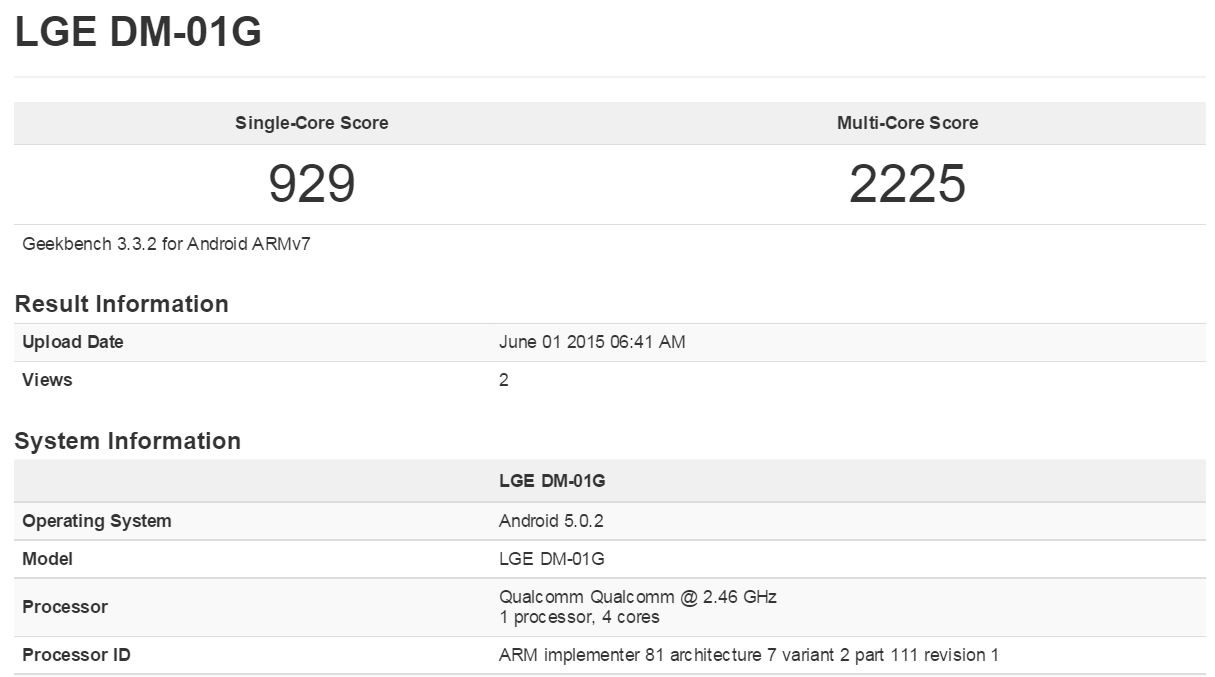1215x677 pixels.
Task: Click the Model row label
Action: [x=47, y=559]
